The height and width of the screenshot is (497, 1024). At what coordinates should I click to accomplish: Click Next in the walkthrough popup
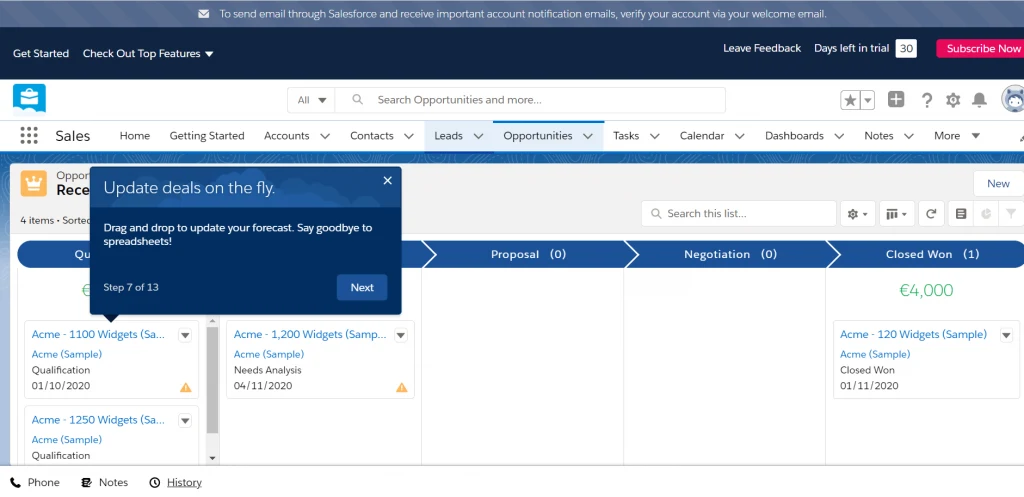point(362,287)
